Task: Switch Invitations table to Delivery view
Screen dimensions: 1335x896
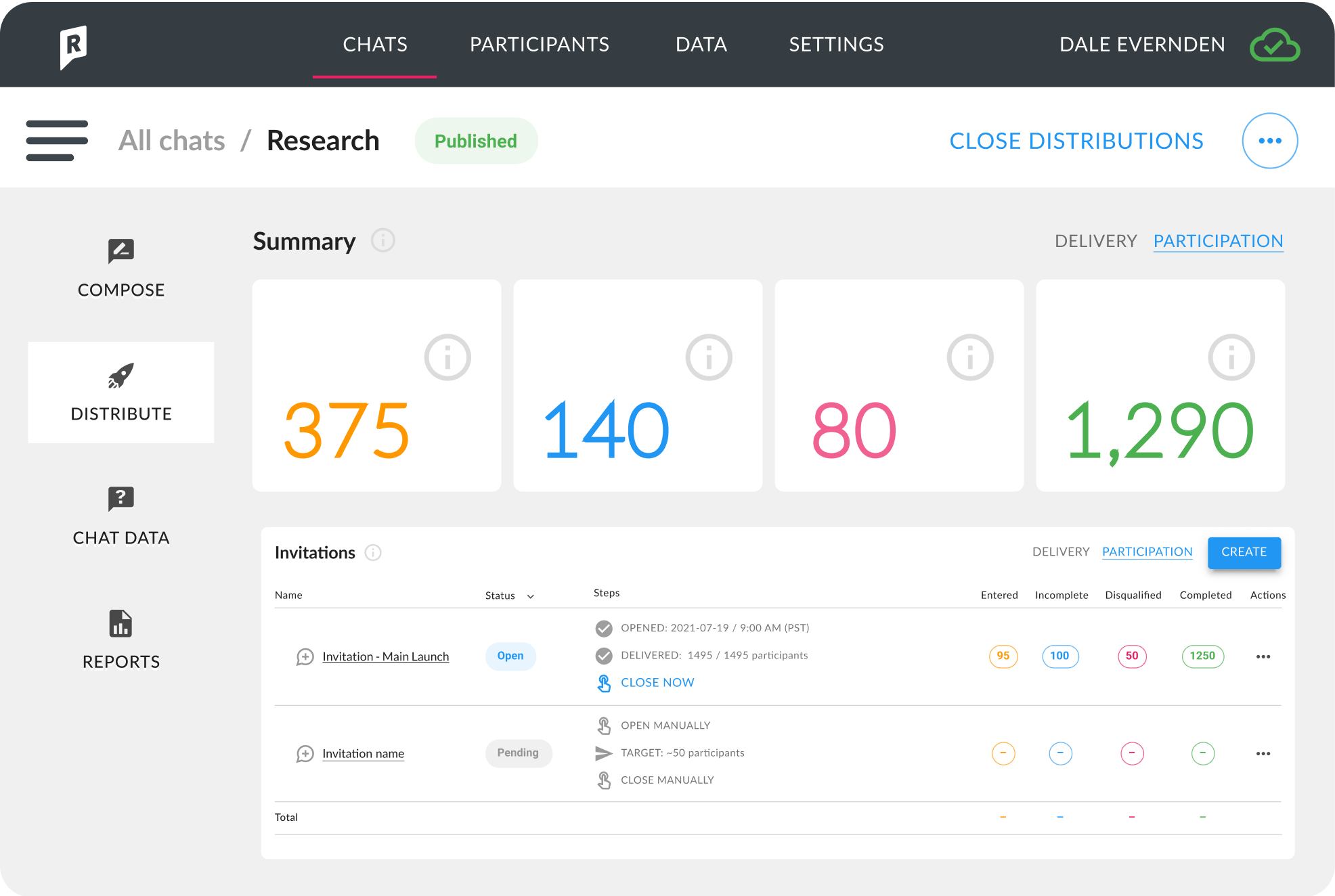Action: coord(1060,552)
